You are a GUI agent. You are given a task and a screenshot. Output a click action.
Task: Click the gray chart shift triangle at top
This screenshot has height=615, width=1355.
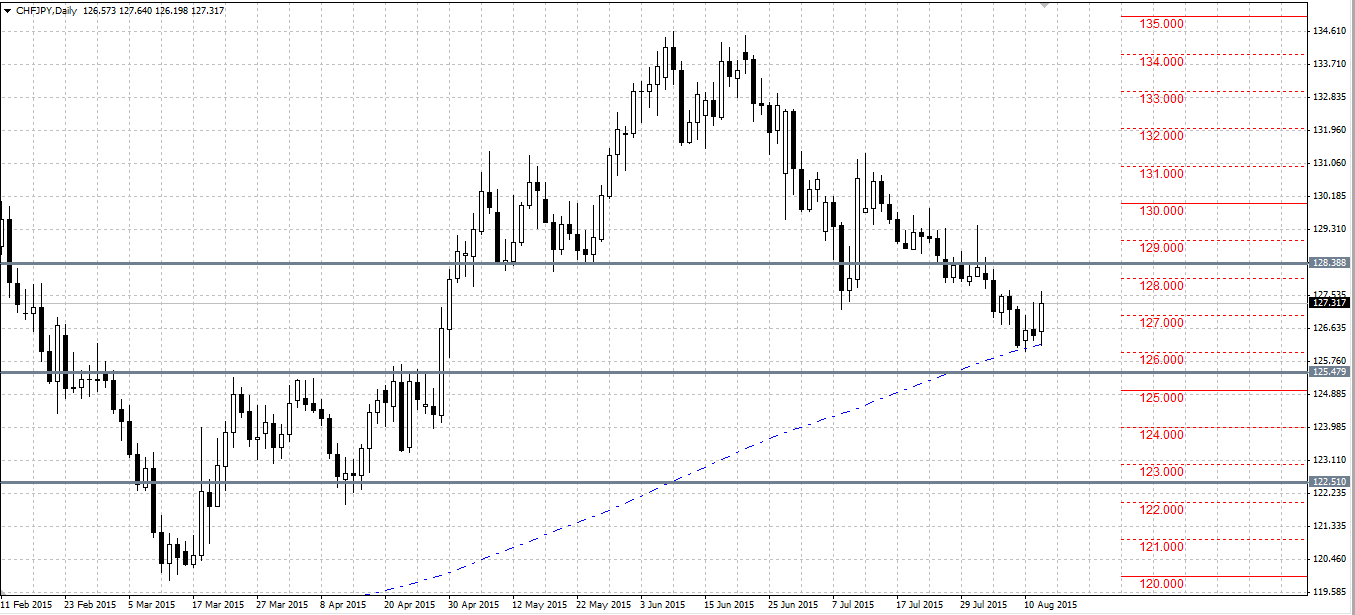pos(1046,5)
